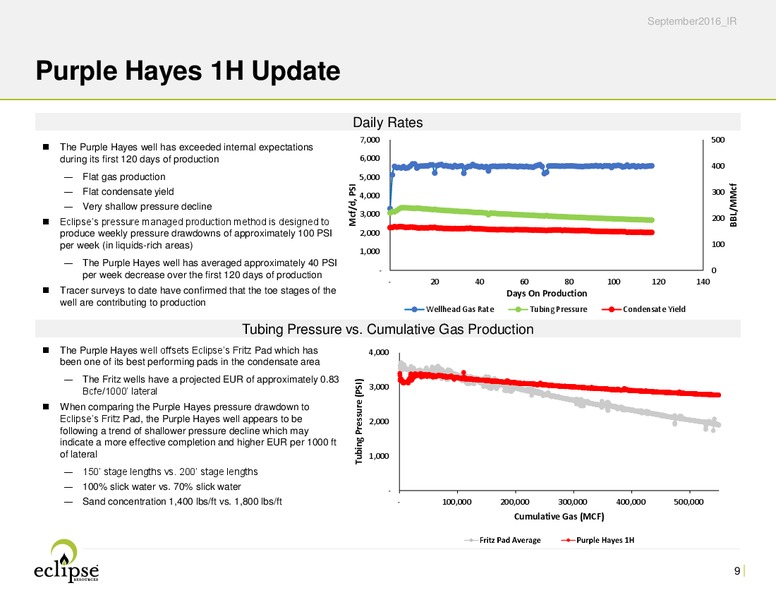Click the 'Tracer surveys to date' bullet text
This screenshot has height=600, width=776.
198,297
